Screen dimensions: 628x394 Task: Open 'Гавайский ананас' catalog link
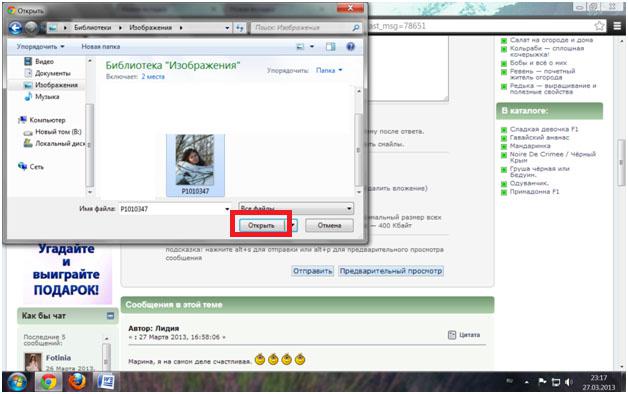539,138
